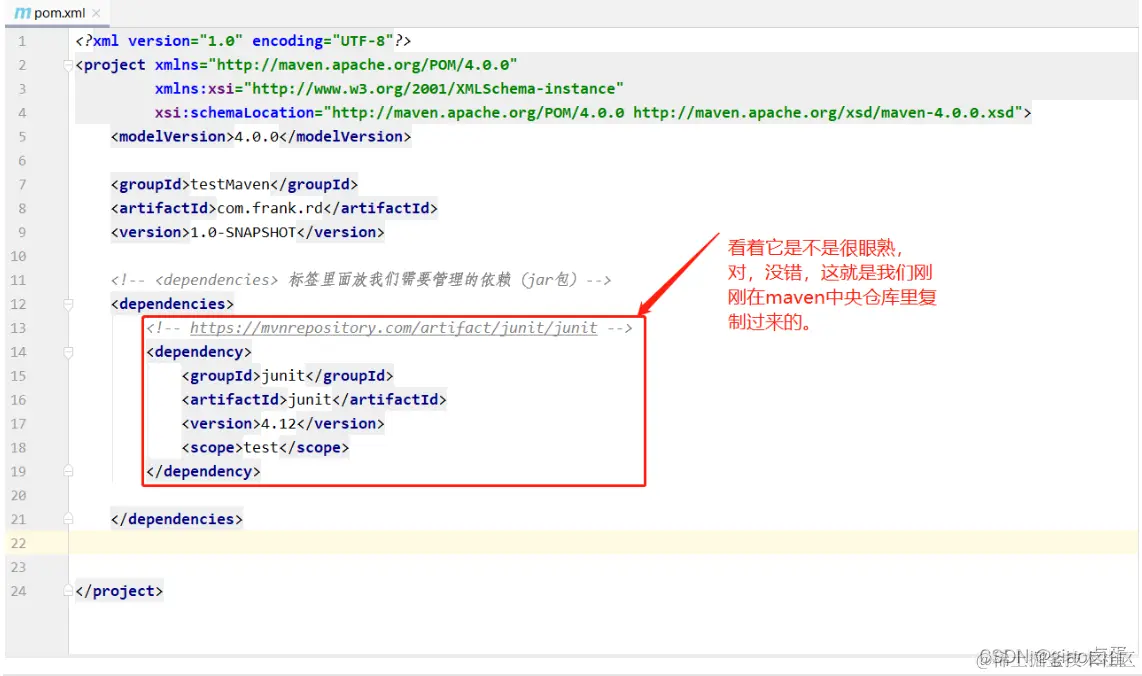This screenshot has width=1142, height=676.
Task: Click the xmlns POM/4.0.0 URL value
Action: 363,65
